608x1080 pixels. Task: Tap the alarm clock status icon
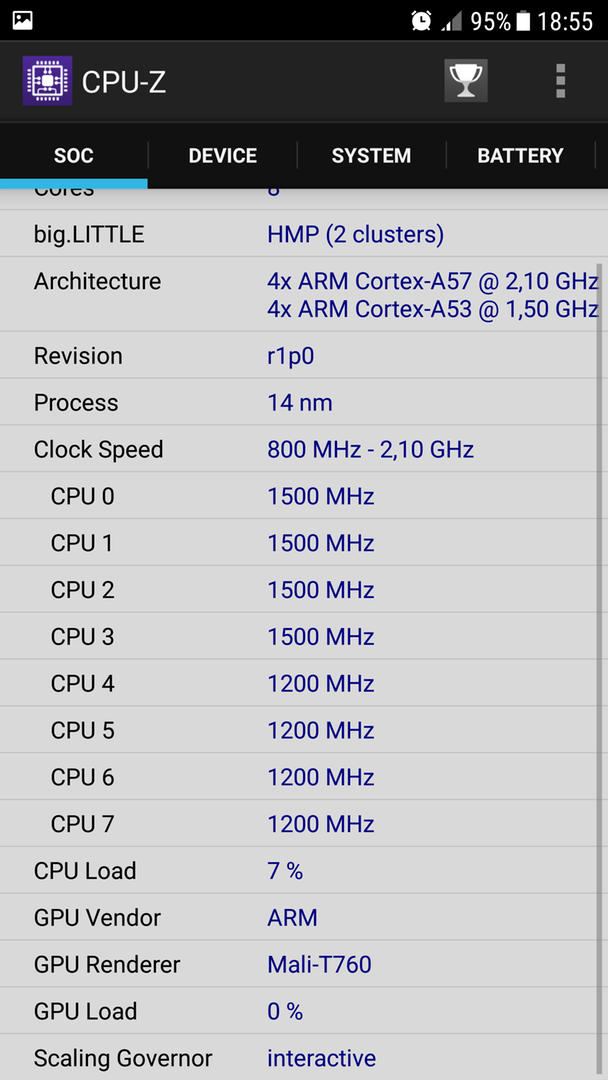421,21
